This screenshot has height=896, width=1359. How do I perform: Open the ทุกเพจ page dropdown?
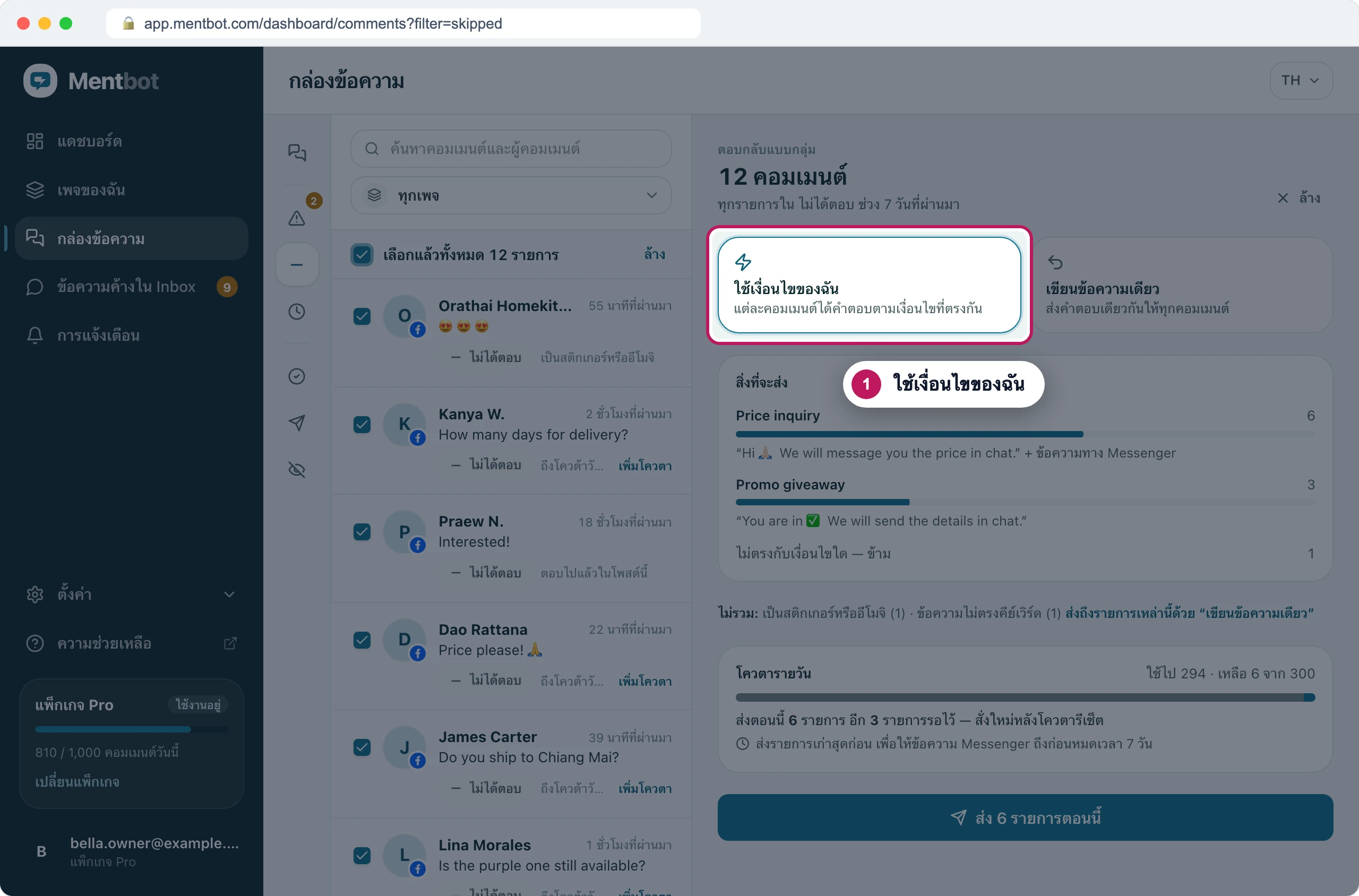pos(511,195)
